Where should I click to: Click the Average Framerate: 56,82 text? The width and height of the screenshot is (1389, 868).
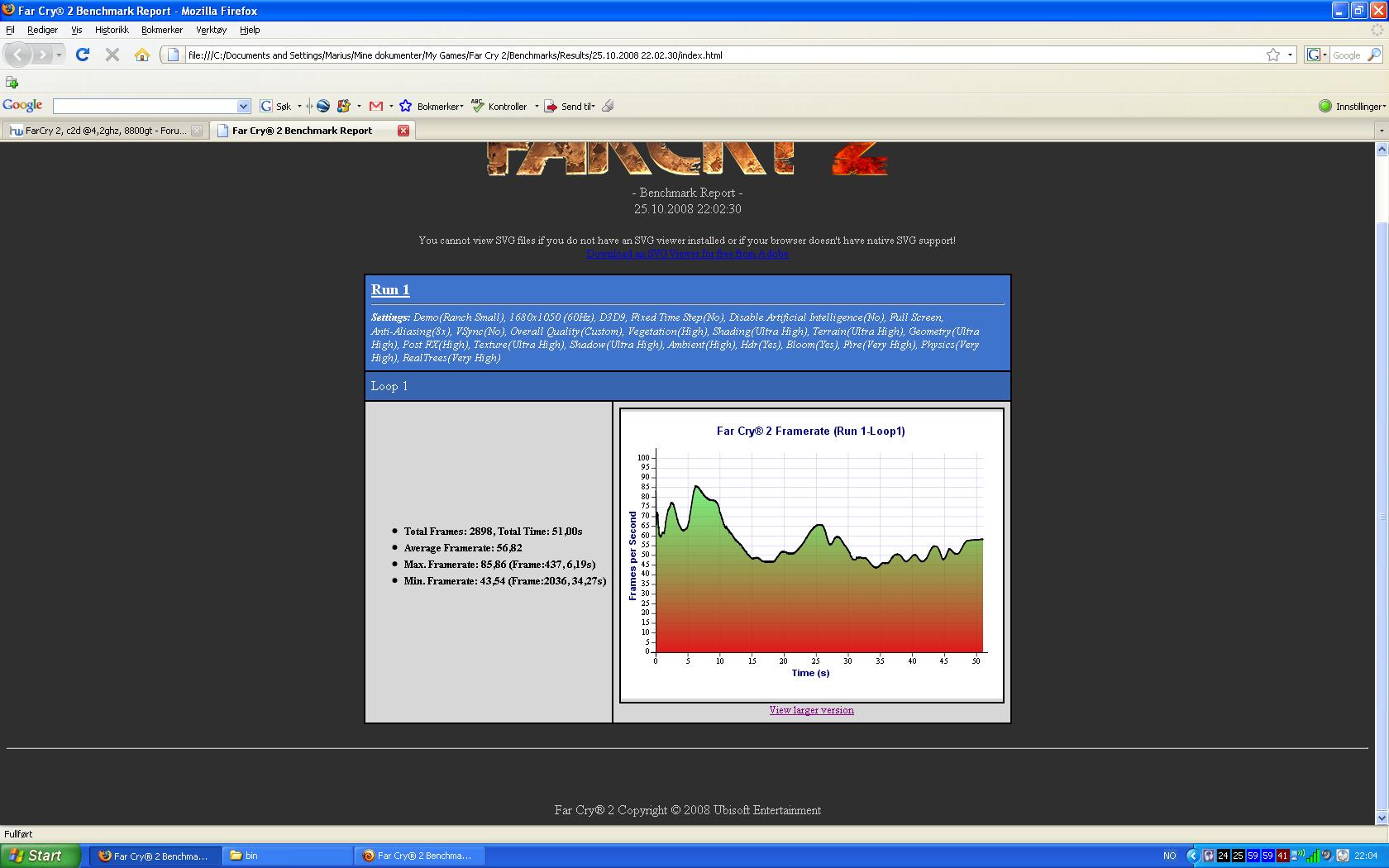point(463,548)
